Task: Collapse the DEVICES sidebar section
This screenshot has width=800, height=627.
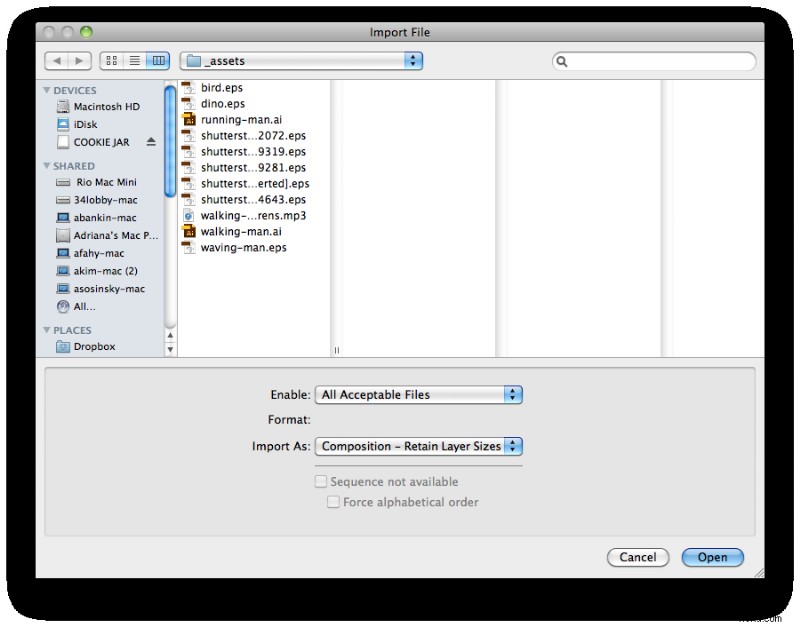Action: point(47,91)
